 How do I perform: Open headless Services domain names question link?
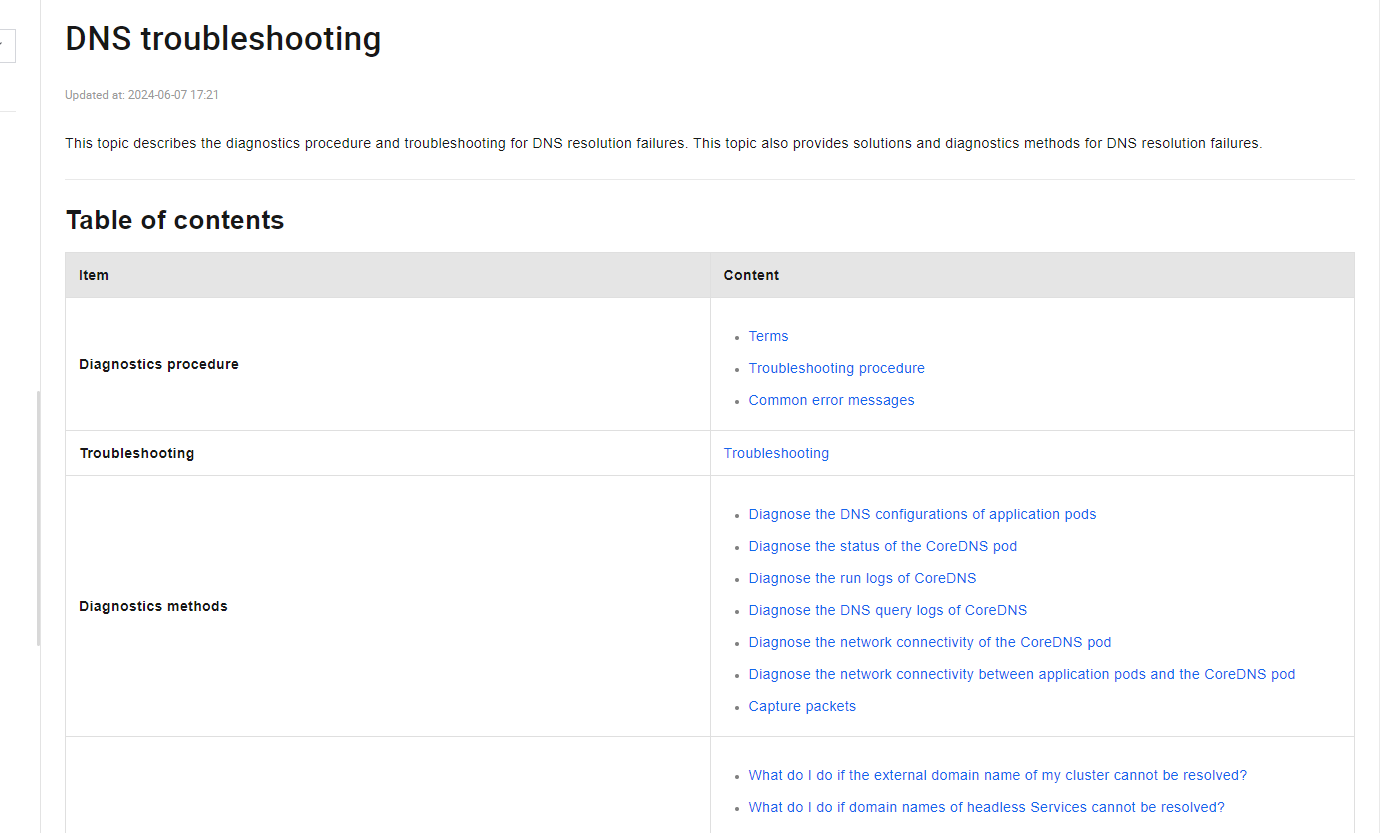click(x=987, y=807)
